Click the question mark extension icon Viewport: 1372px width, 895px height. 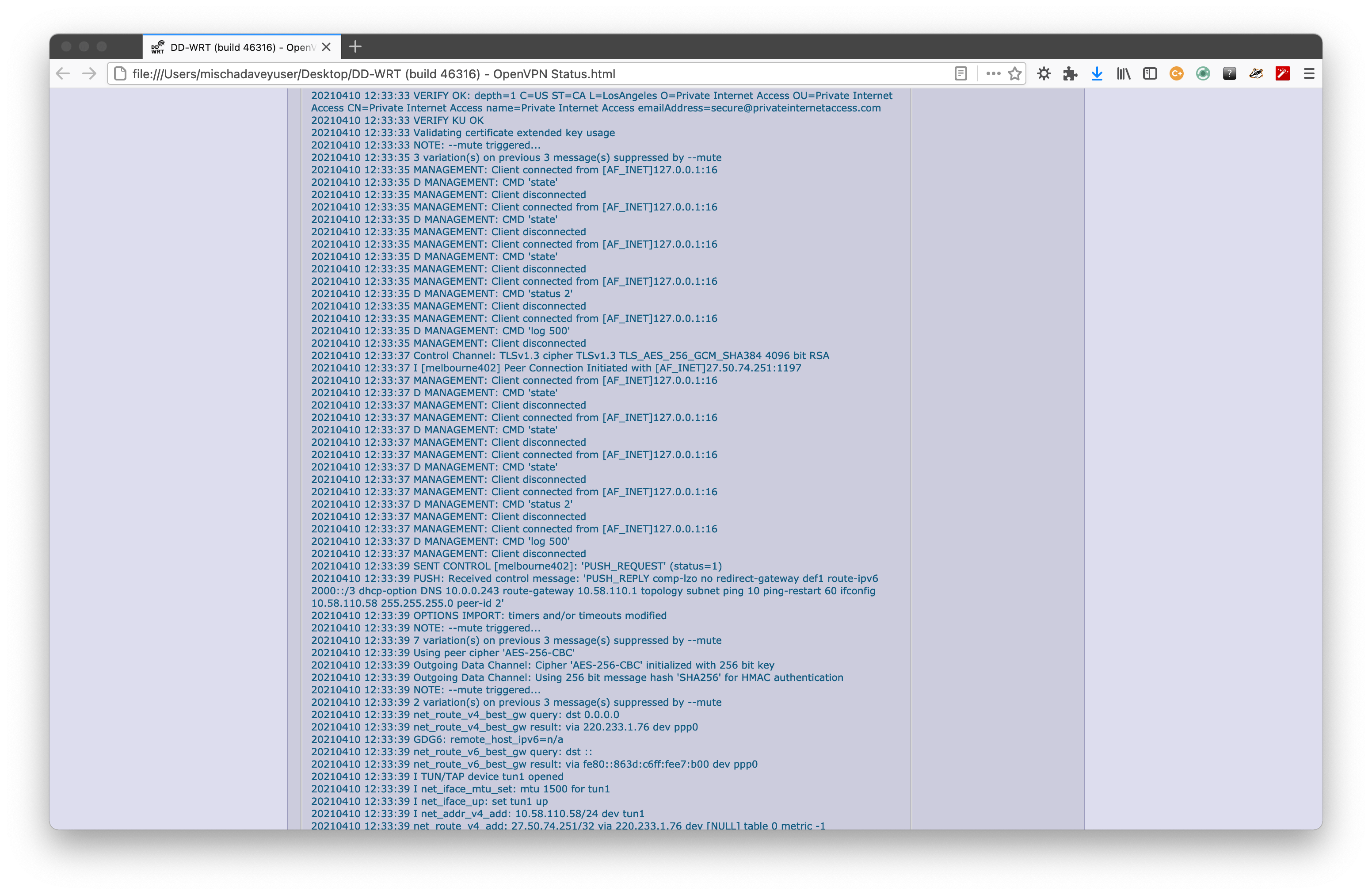[1229, 74]
